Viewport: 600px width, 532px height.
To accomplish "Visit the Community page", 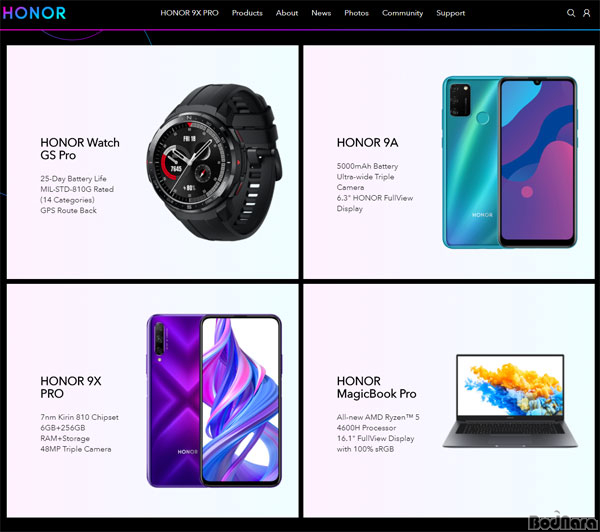I will [x=403, y=13].
